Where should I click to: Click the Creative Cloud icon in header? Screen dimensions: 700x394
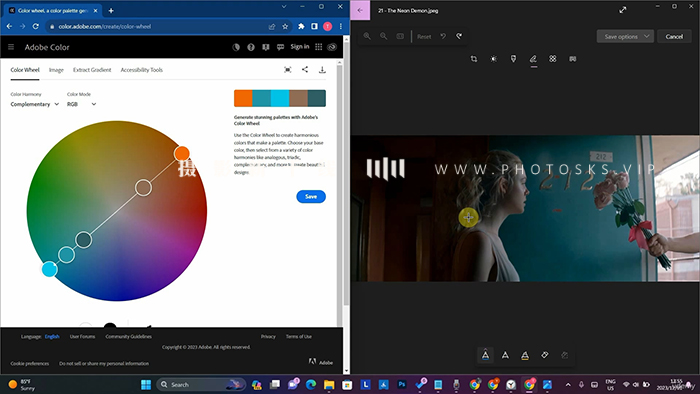(332, 47)
